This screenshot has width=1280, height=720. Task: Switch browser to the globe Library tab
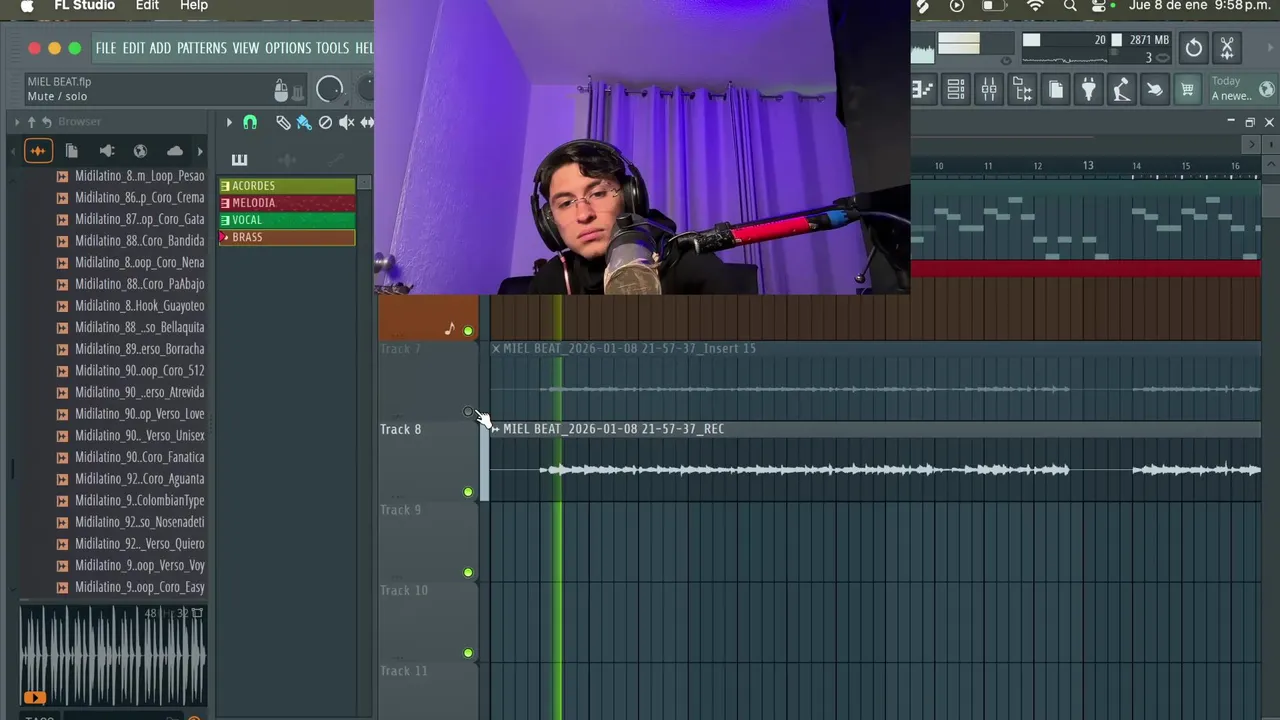(x=140, y=151)
